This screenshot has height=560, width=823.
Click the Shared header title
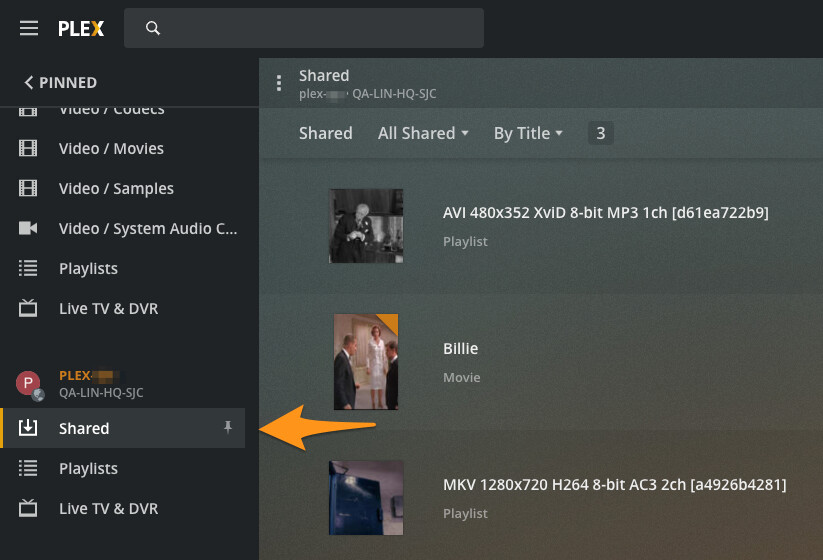324,76
